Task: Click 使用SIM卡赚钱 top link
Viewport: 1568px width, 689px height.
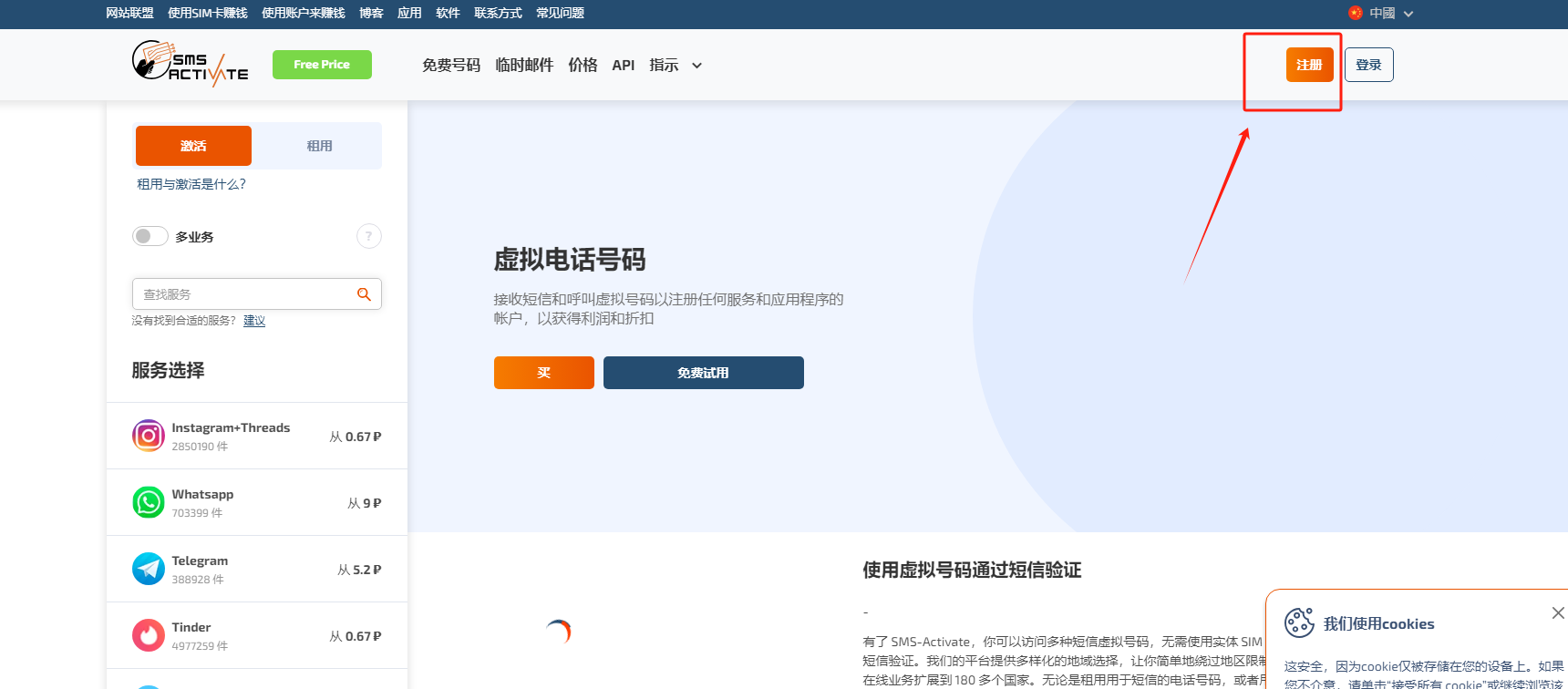Action: tap(208, 13)
